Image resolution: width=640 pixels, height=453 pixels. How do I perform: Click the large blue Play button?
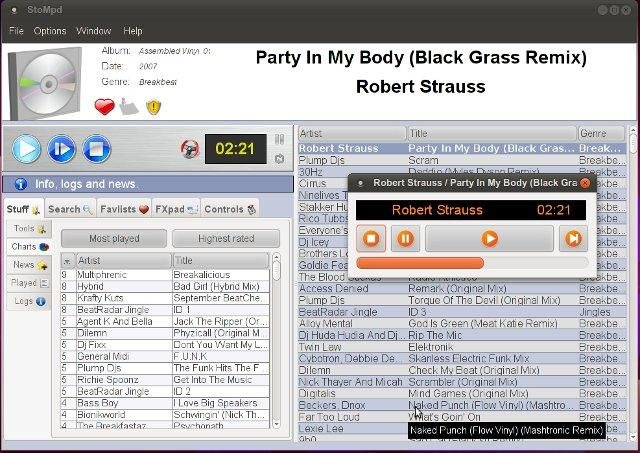point(26,149)
